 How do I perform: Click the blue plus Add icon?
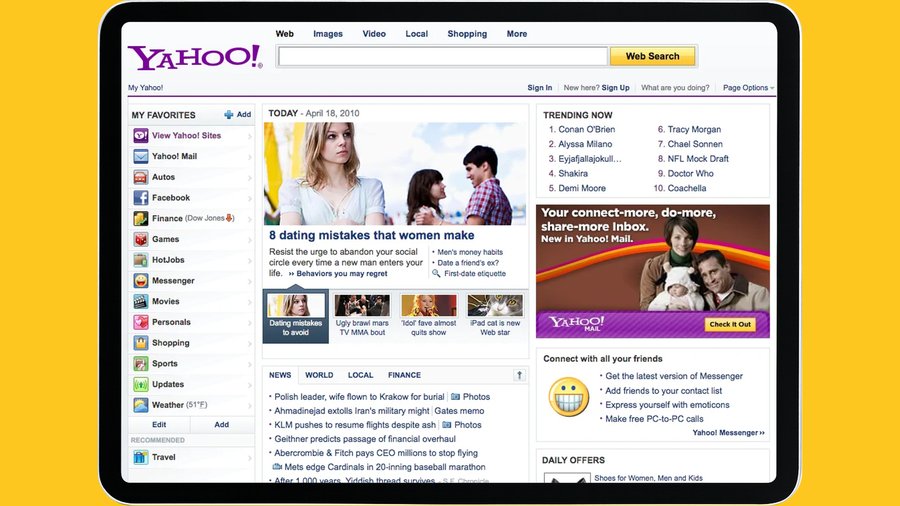coord(228,115)
